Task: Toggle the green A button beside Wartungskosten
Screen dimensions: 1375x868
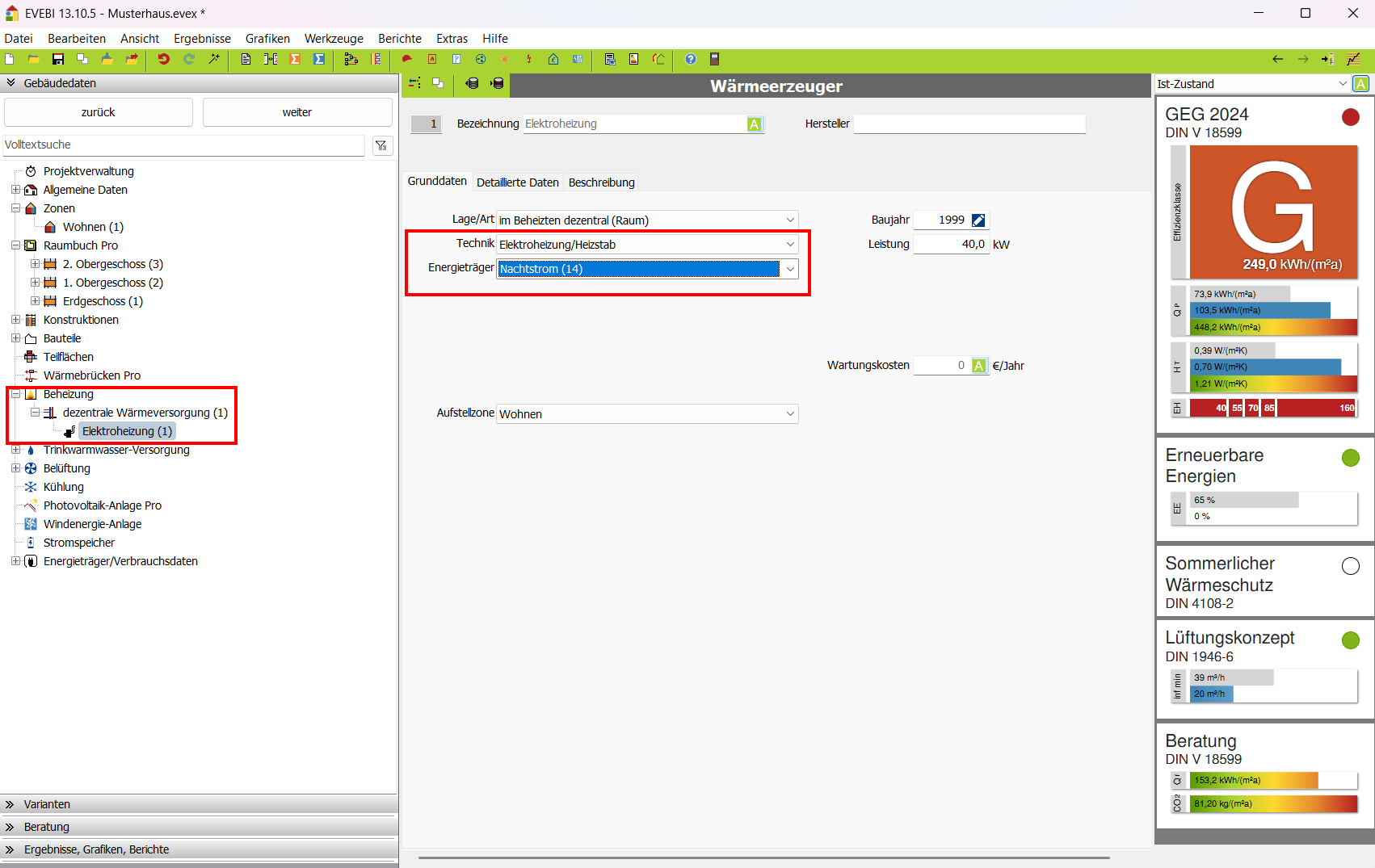Action: 978,366
